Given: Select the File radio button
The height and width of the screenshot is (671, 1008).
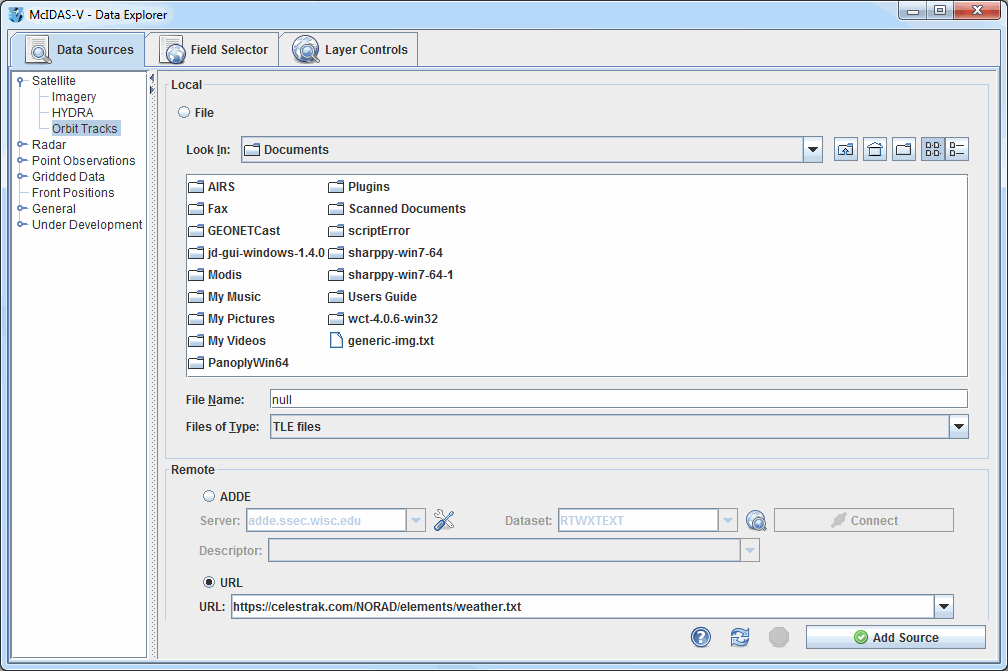Looking at the screenshot, I should click(x=184, y=113).
